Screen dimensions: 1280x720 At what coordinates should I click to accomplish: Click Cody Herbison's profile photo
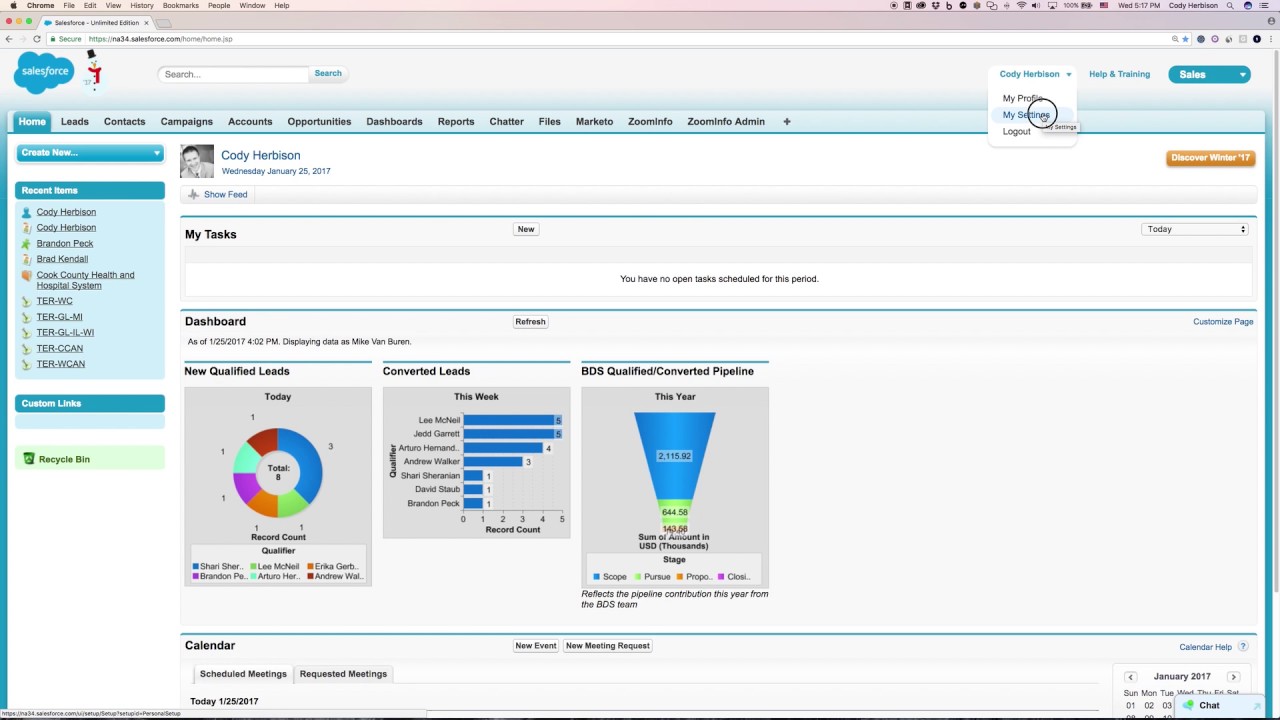pos(197,162)
